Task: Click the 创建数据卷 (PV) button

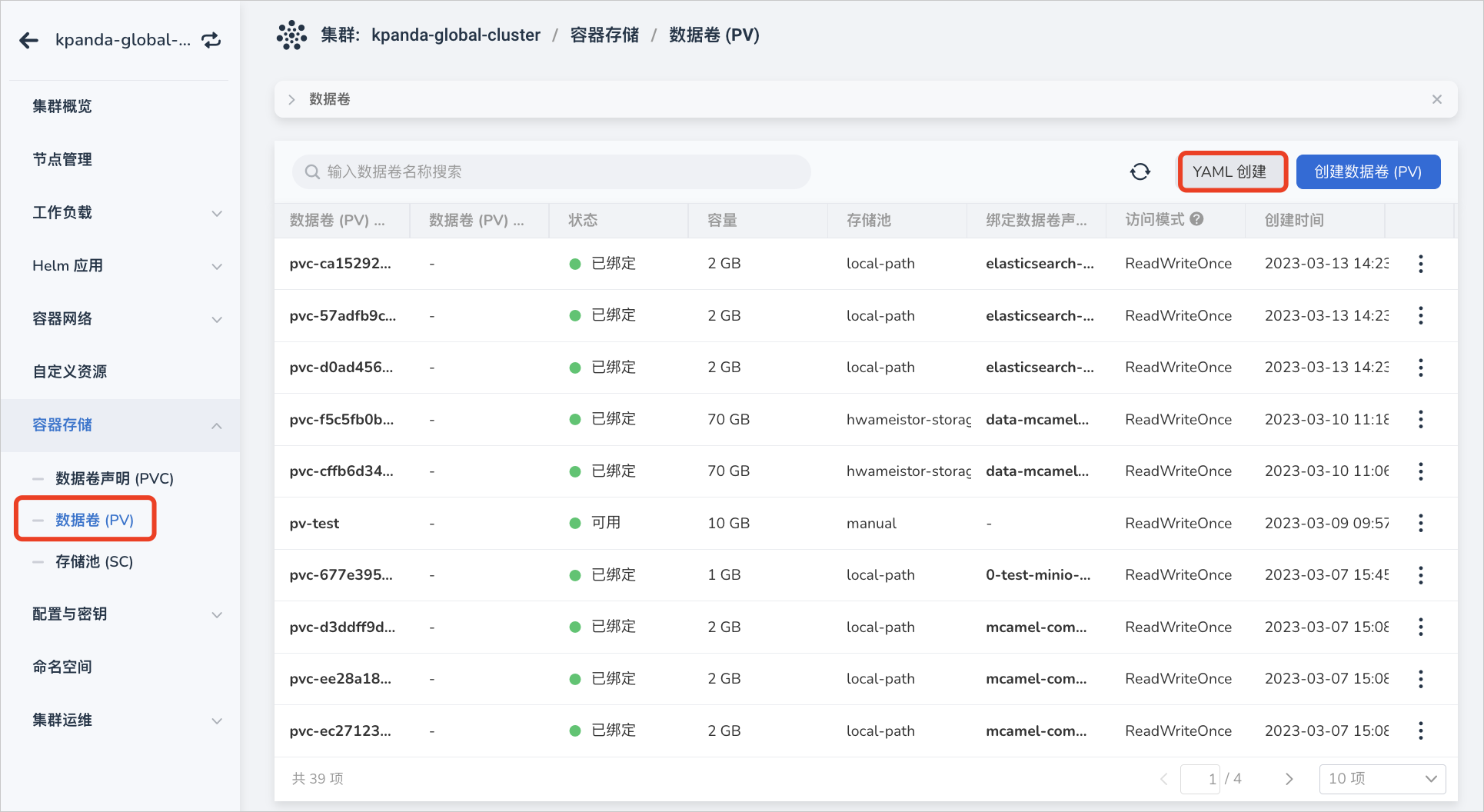Action: pos(1368,171)
